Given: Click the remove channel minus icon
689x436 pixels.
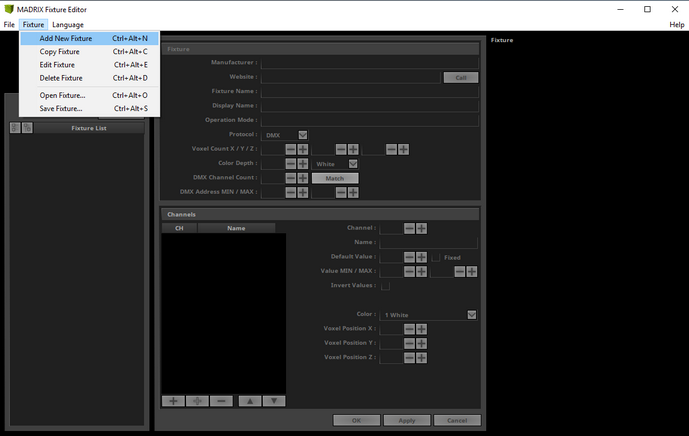Looking at the screenshot, I should tap(221, 401).
